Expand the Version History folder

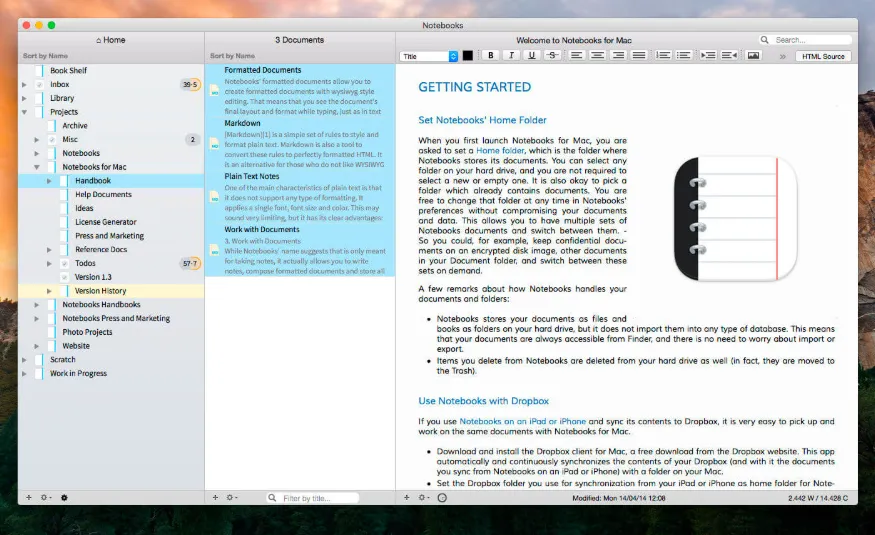[x=49, y=291]
